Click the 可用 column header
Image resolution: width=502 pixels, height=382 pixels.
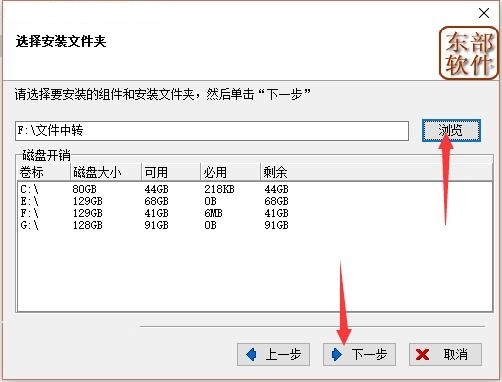coord(171,172)
